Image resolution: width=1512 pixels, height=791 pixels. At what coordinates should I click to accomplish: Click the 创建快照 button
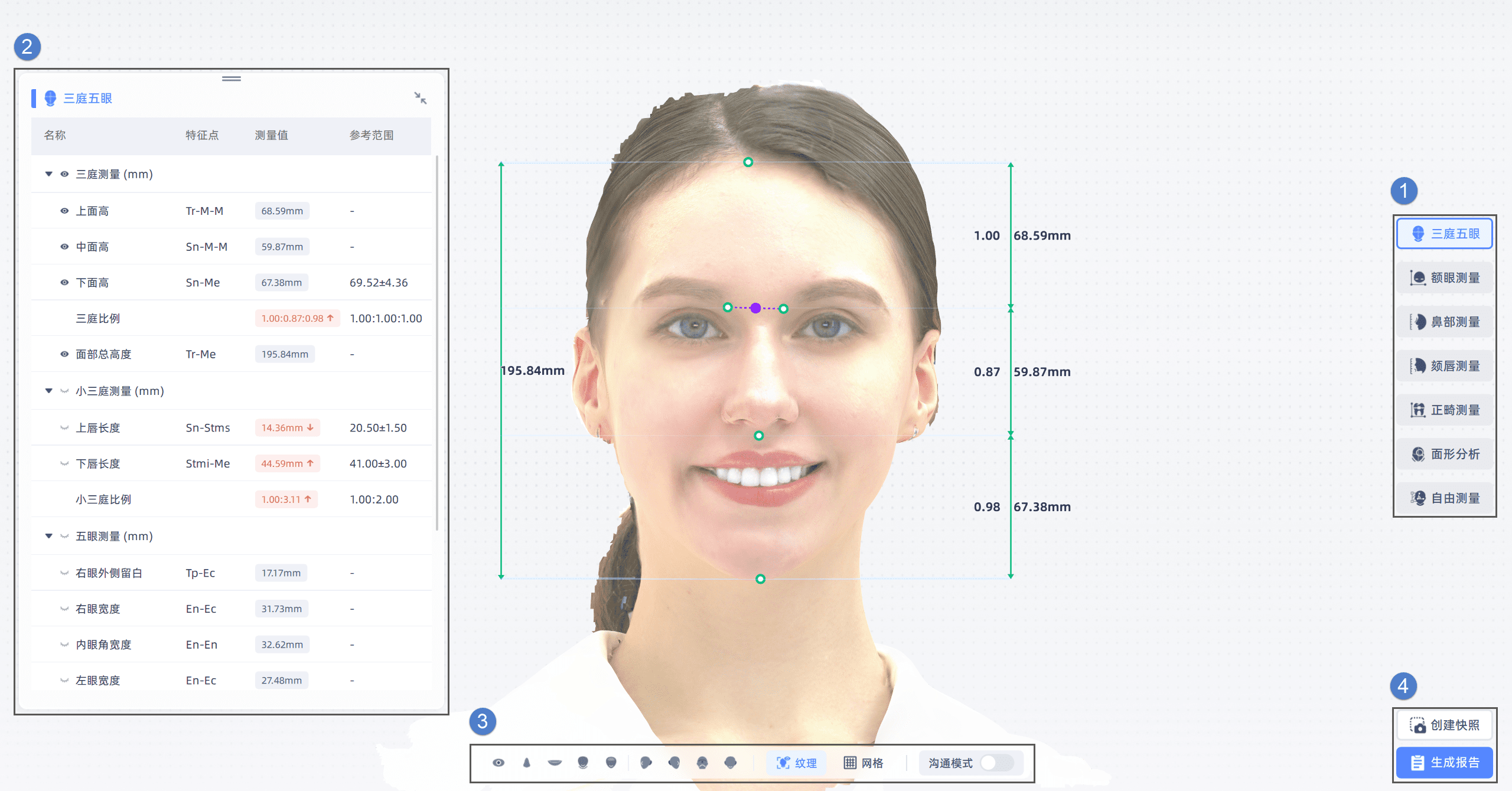tap(1444, 725)
